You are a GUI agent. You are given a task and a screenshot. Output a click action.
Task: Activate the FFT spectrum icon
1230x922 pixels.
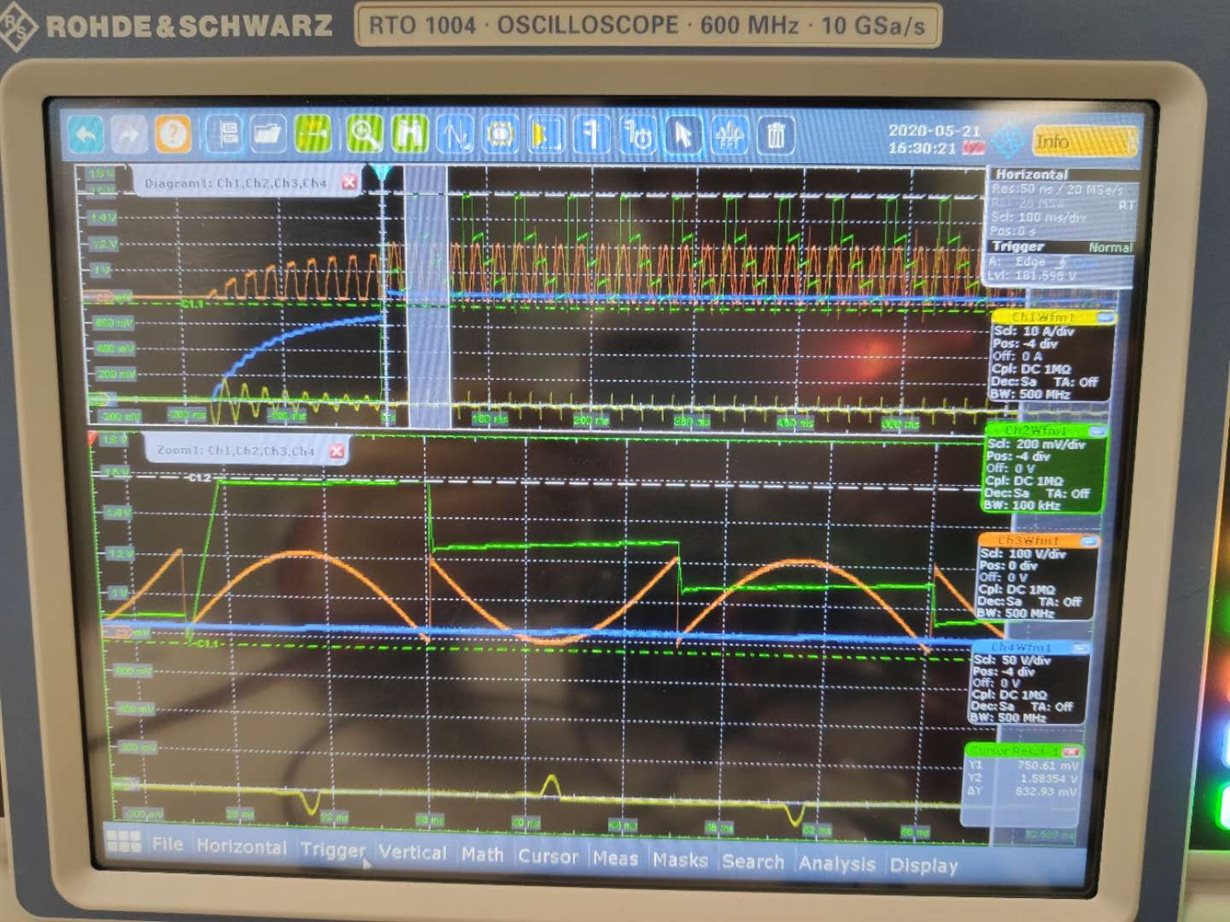click(729, 135)
